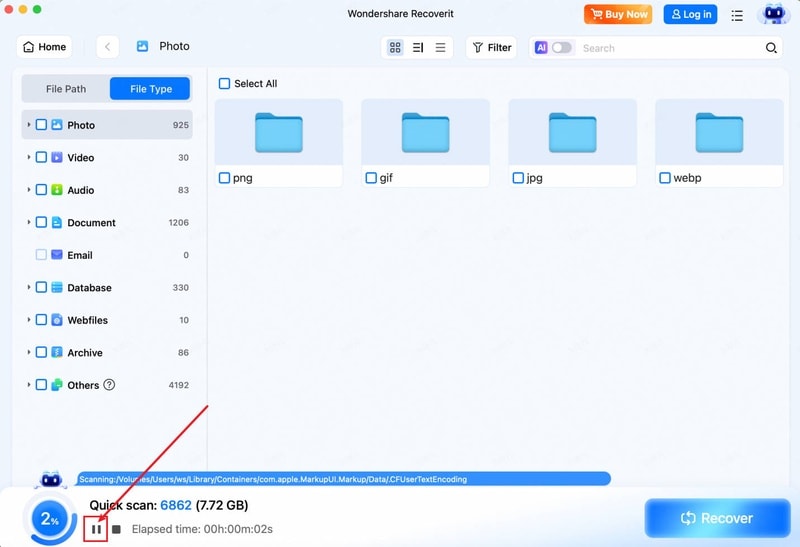Viewport: 800px width, 547px height.
Task: Expand the Photo tree node
Action: (x=29, y=125)
